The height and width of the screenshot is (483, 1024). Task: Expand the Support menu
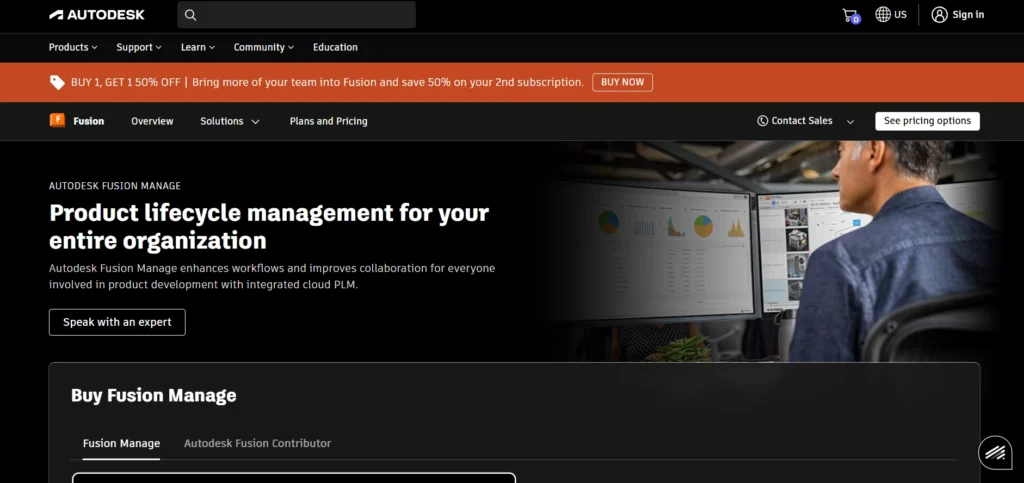point(139,47)
